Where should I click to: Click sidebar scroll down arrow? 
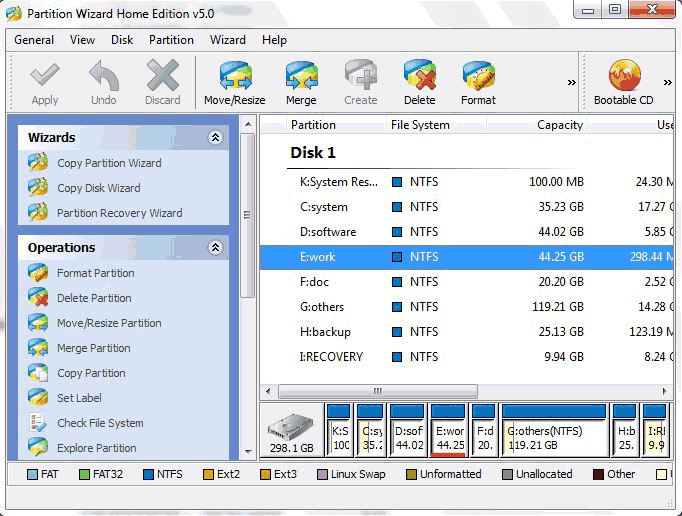(x=248, y=452)
